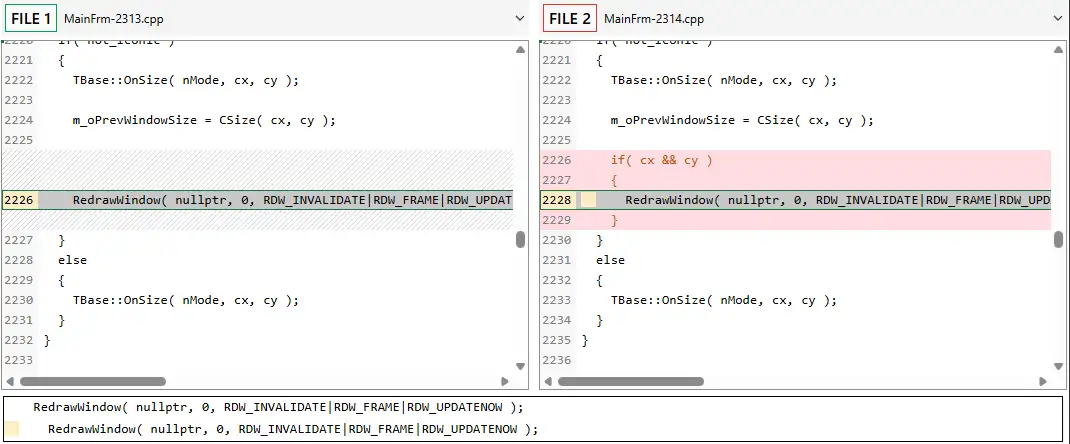The width and height of the screenshot is (1070, 444).
Task: Click the red FILE 2 badge
Action: [569, 19]
